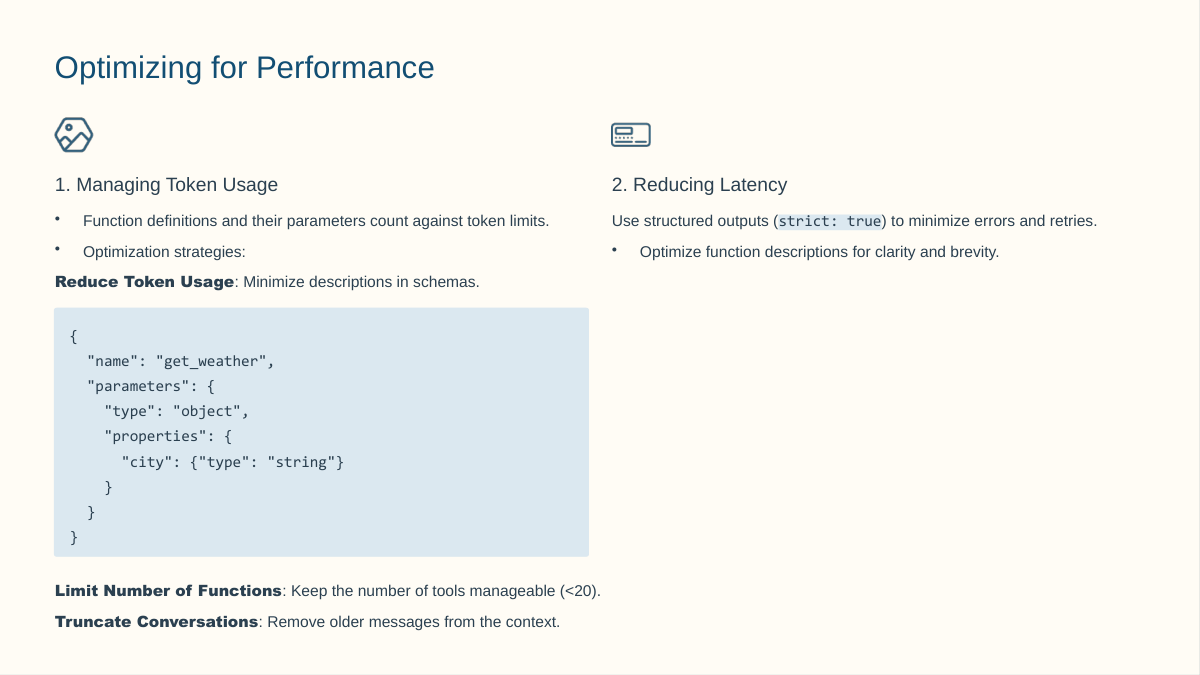Click the 'Use structured outputs' sentence
This screenshot has width=1200, height=675.
(854, 221)
